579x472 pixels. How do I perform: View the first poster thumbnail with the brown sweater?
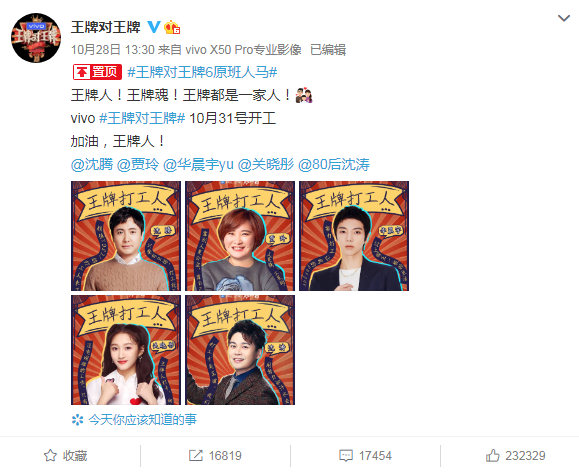pos(126,236)
